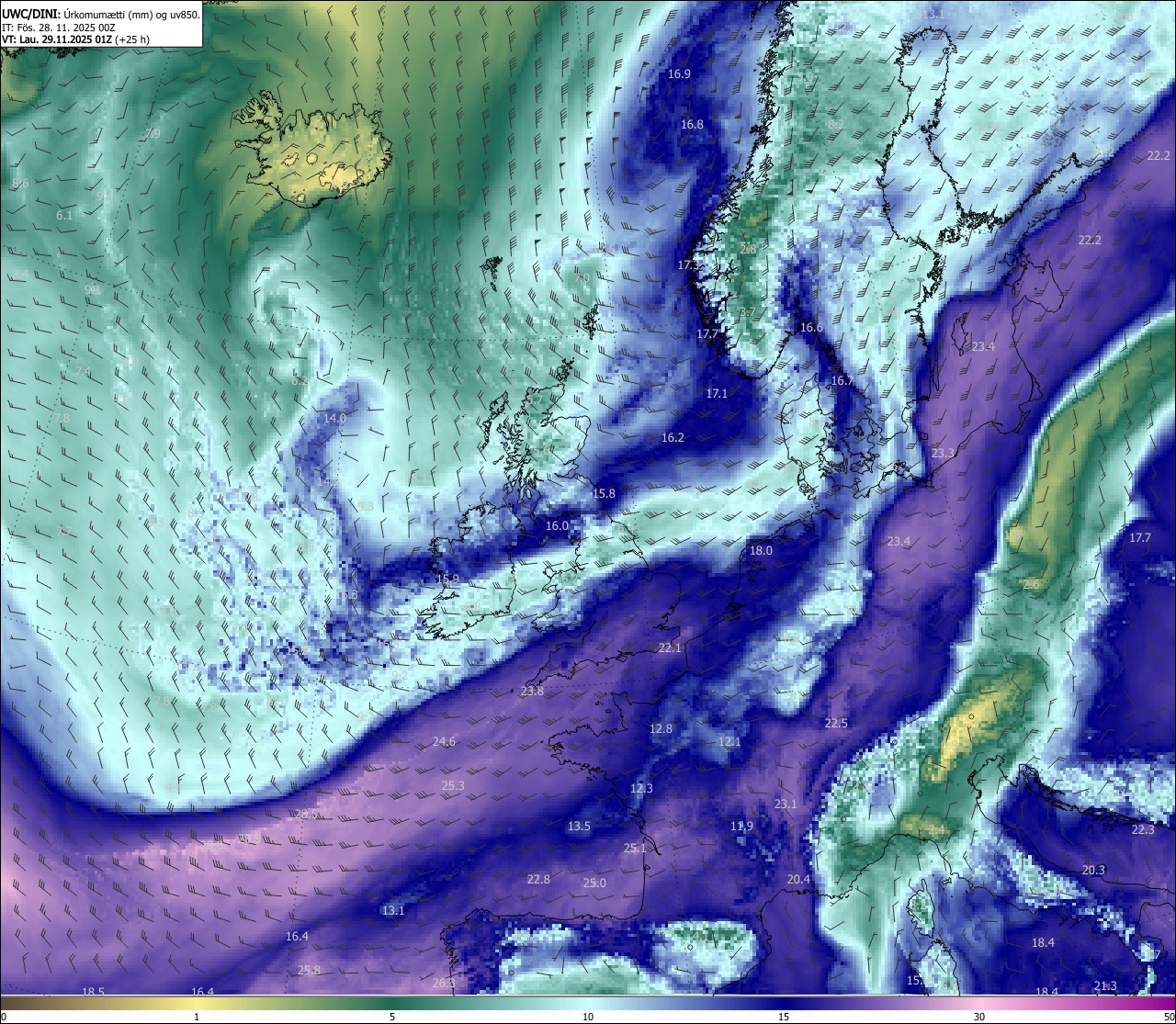The image size is (1176, 1024).
Task: Click the 'VT: Lau. 29.11.2025 01Z (+25 h)' line
Action: tap(76, 39)
